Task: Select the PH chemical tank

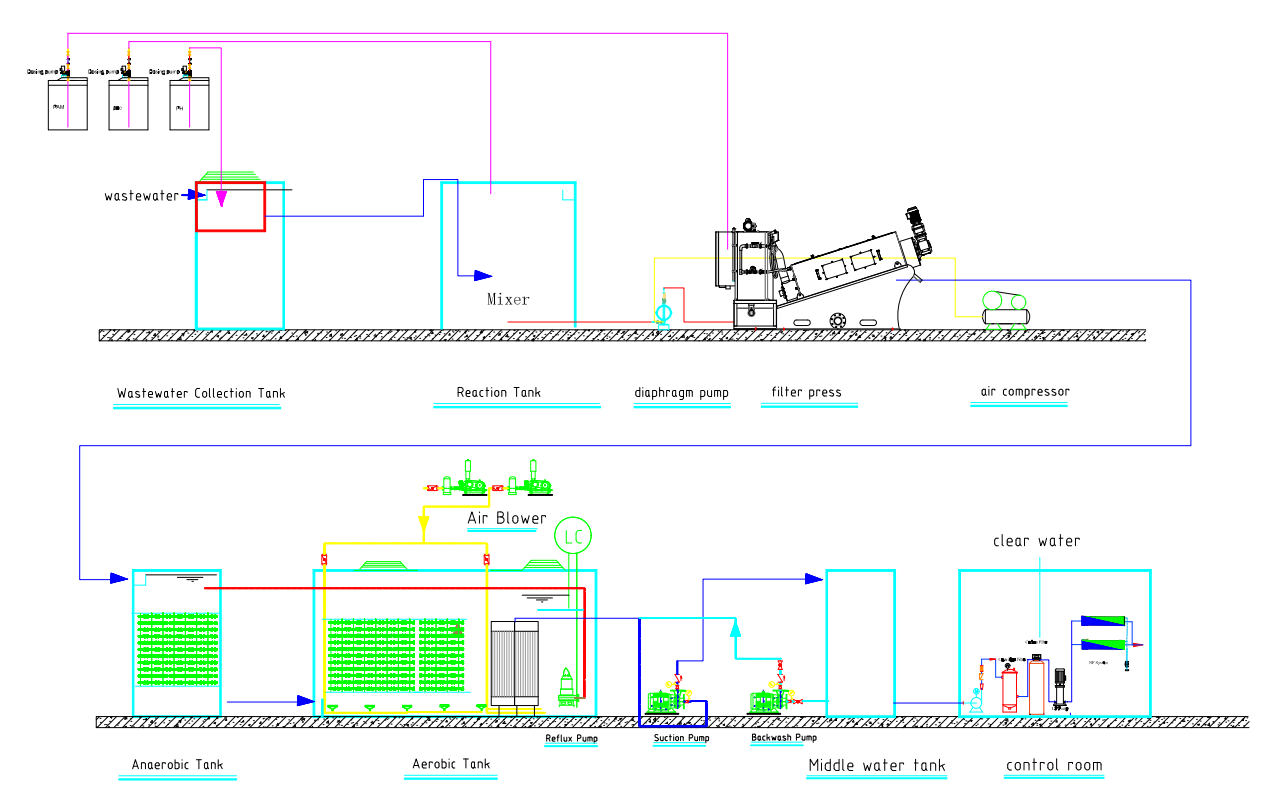Action: click(190, 104)
